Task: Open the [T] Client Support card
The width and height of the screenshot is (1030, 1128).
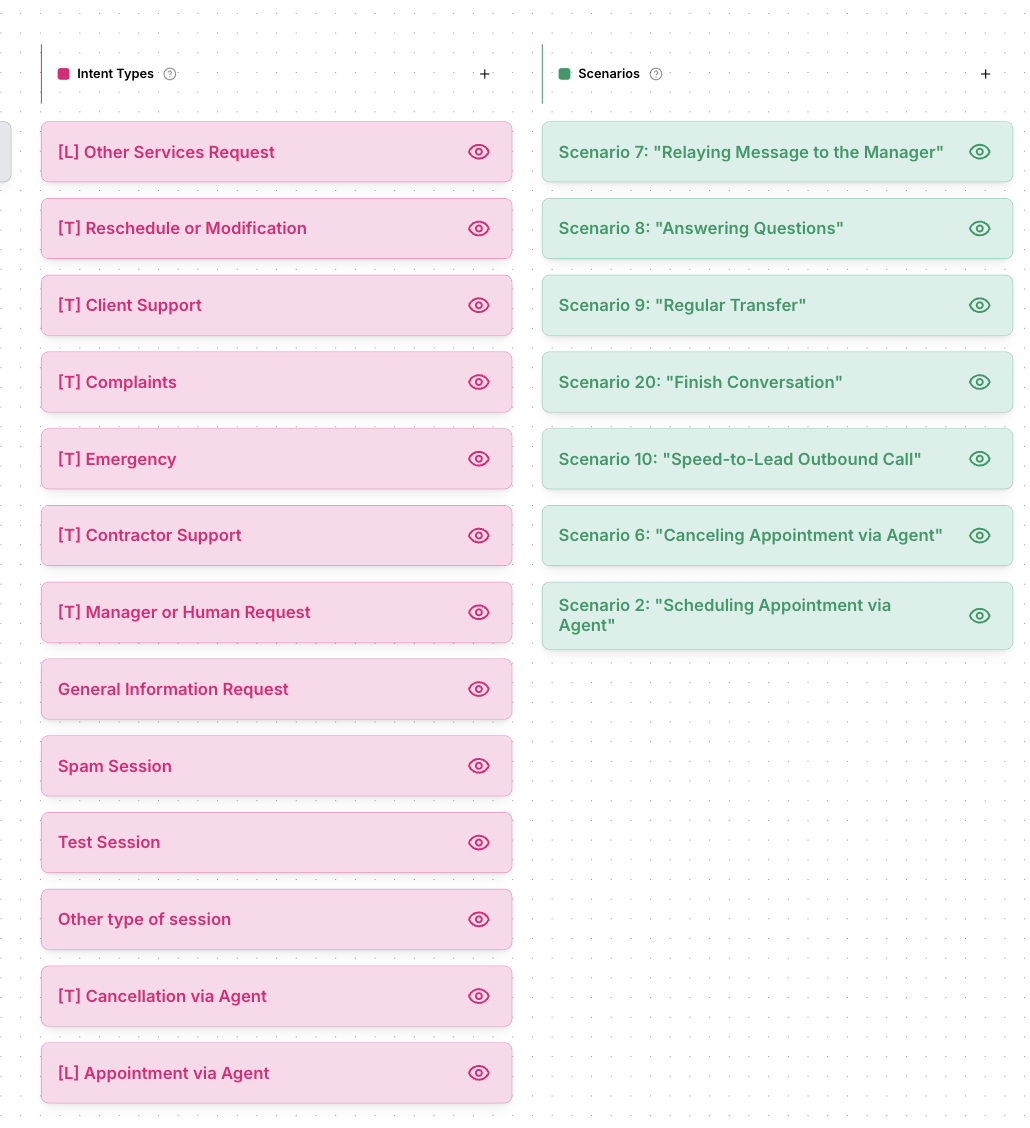Action: 276,305
